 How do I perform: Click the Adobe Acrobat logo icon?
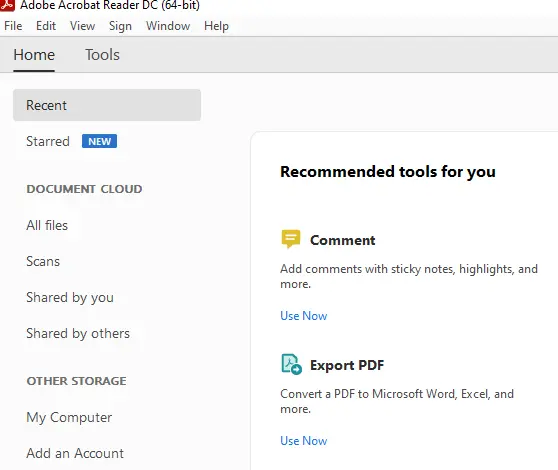7,5
